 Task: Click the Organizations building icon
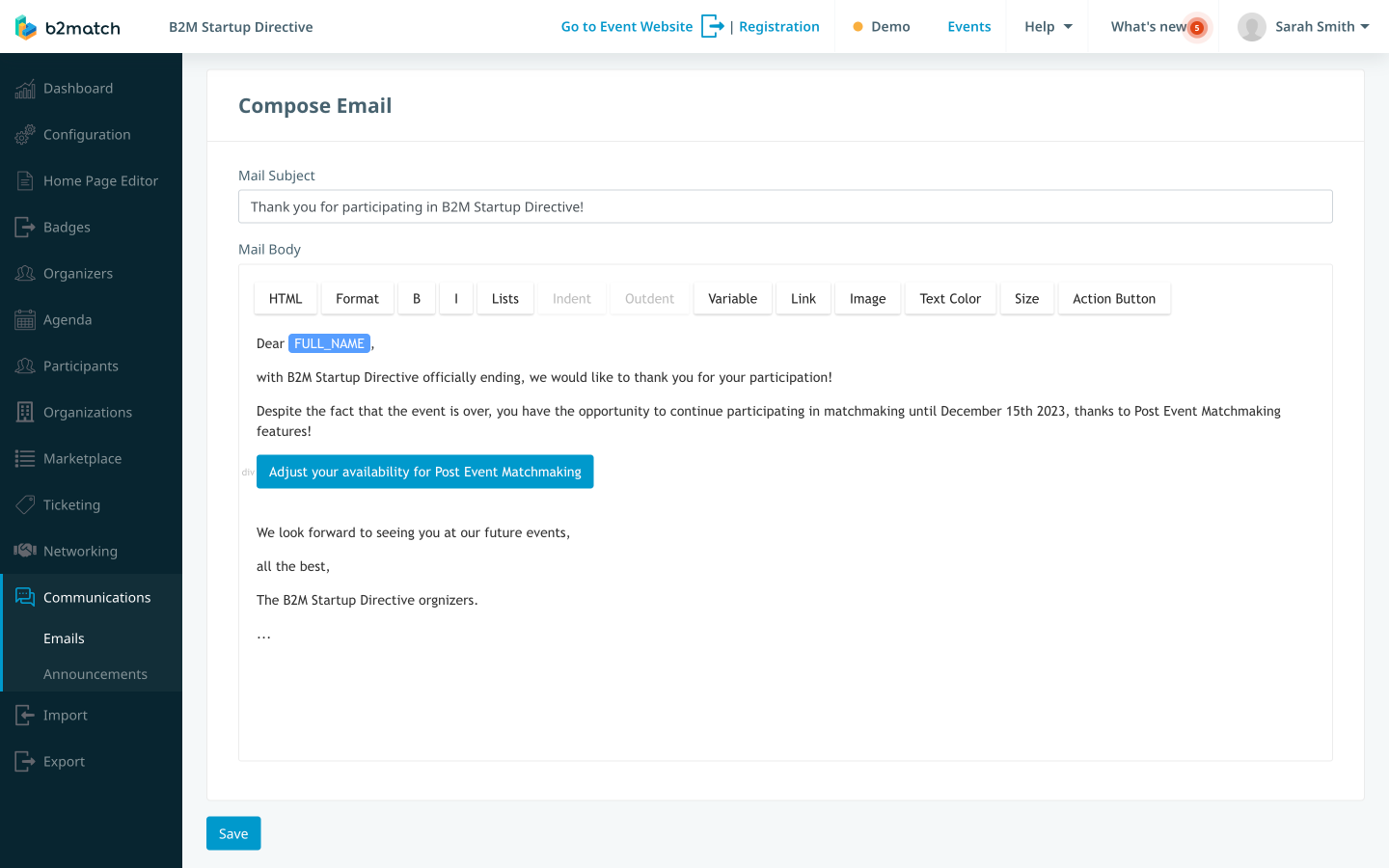coord(25,413)
